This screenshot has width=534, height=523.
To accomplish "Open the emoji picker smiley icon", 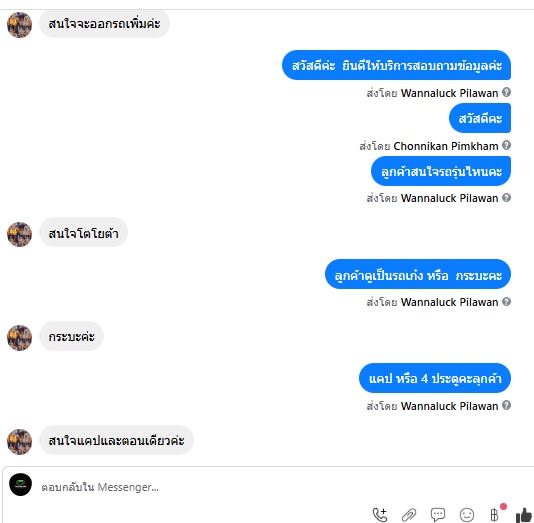I will [x=467, y=515].
